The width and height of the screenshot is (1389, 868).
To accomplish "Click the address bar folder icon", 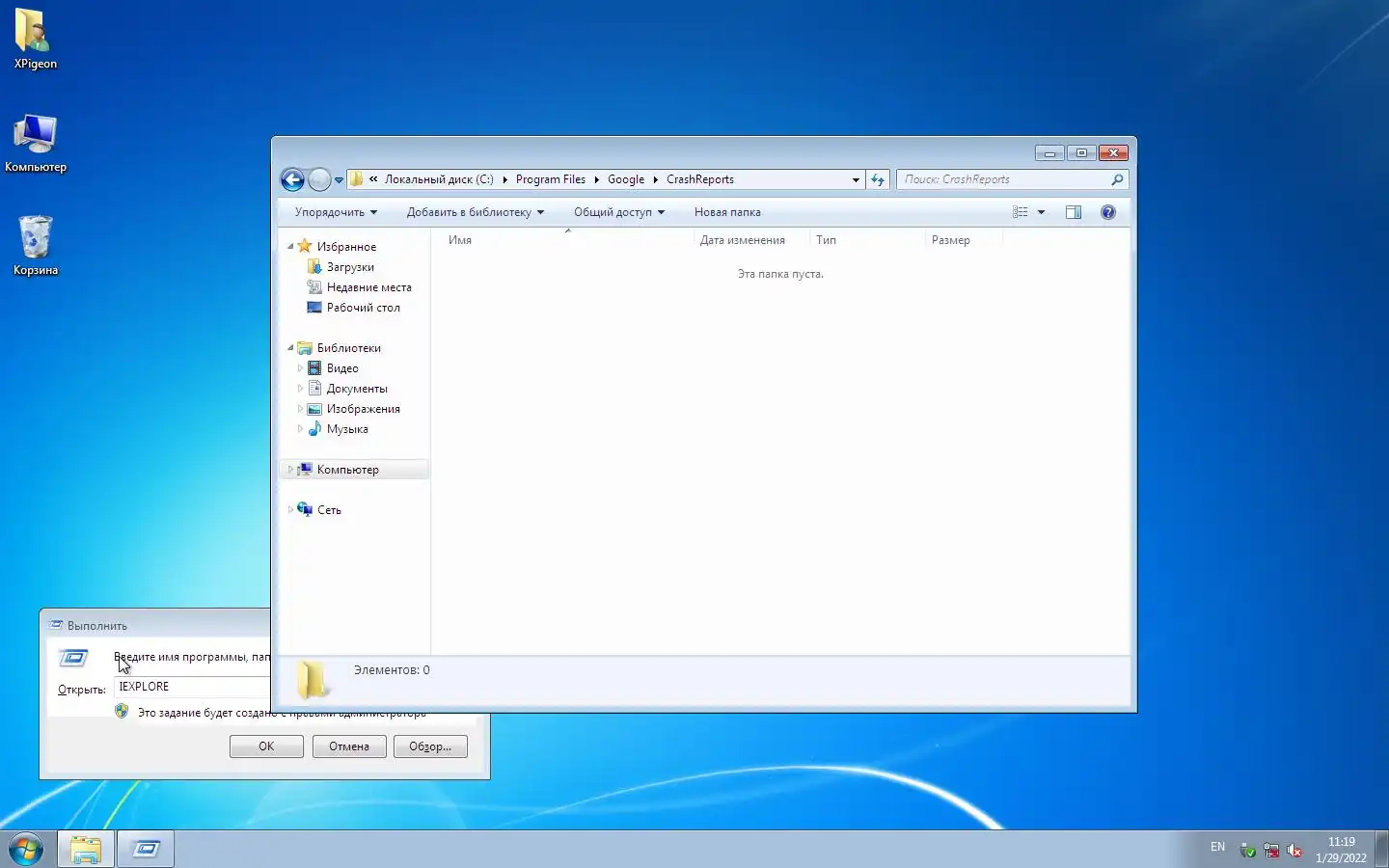I will [356, 179].
